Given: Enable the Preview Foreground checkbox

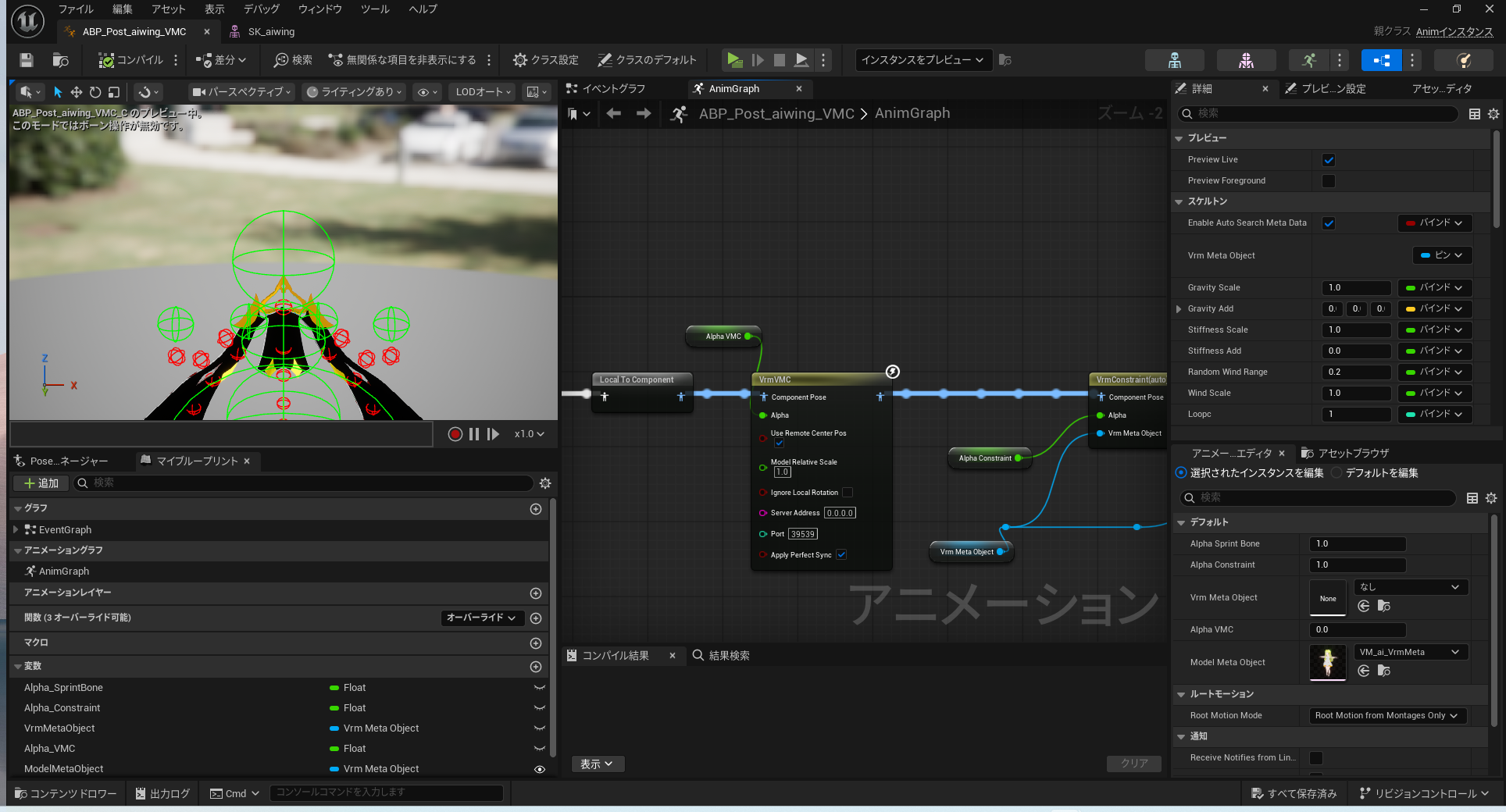Looking at the screenshot, I should click(1329, 181).
